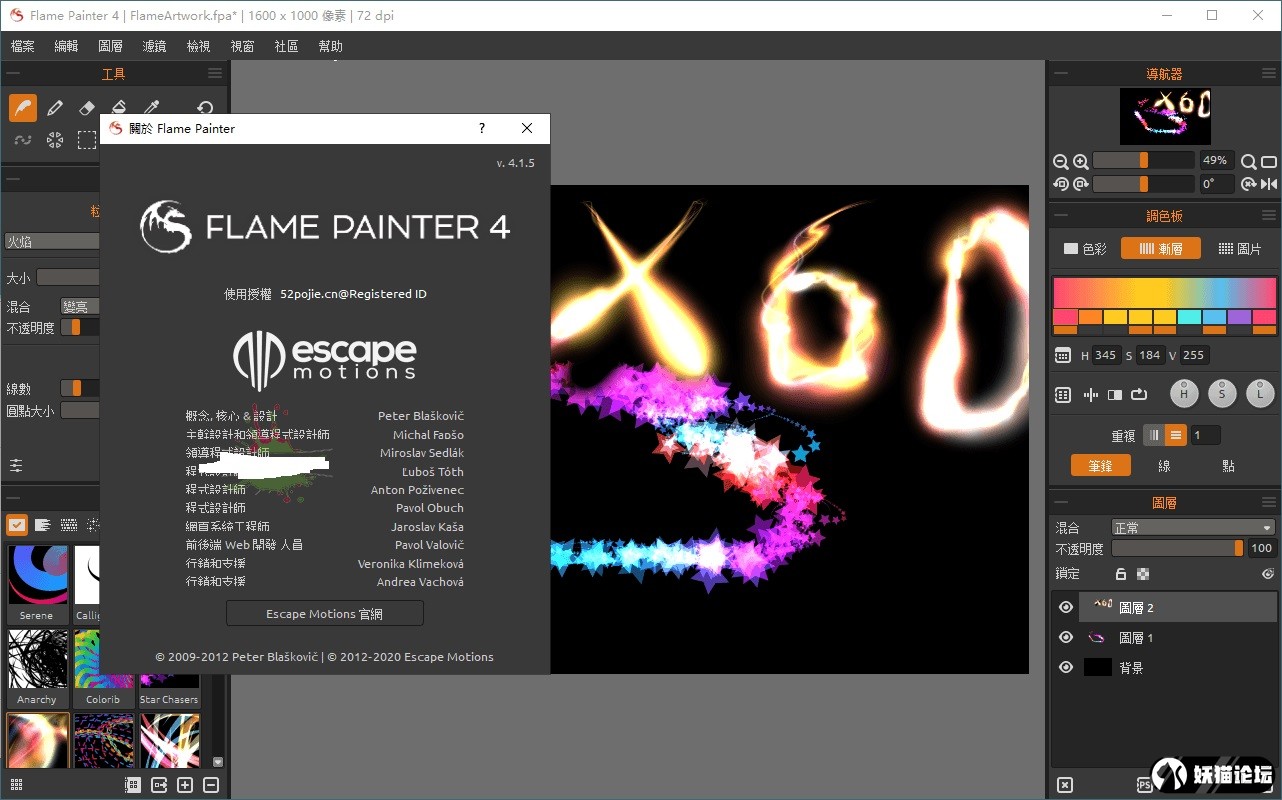The height and width of the screenshot is (800, 1282).
Task: Select the flame brush tool
Action: [22, 108]
